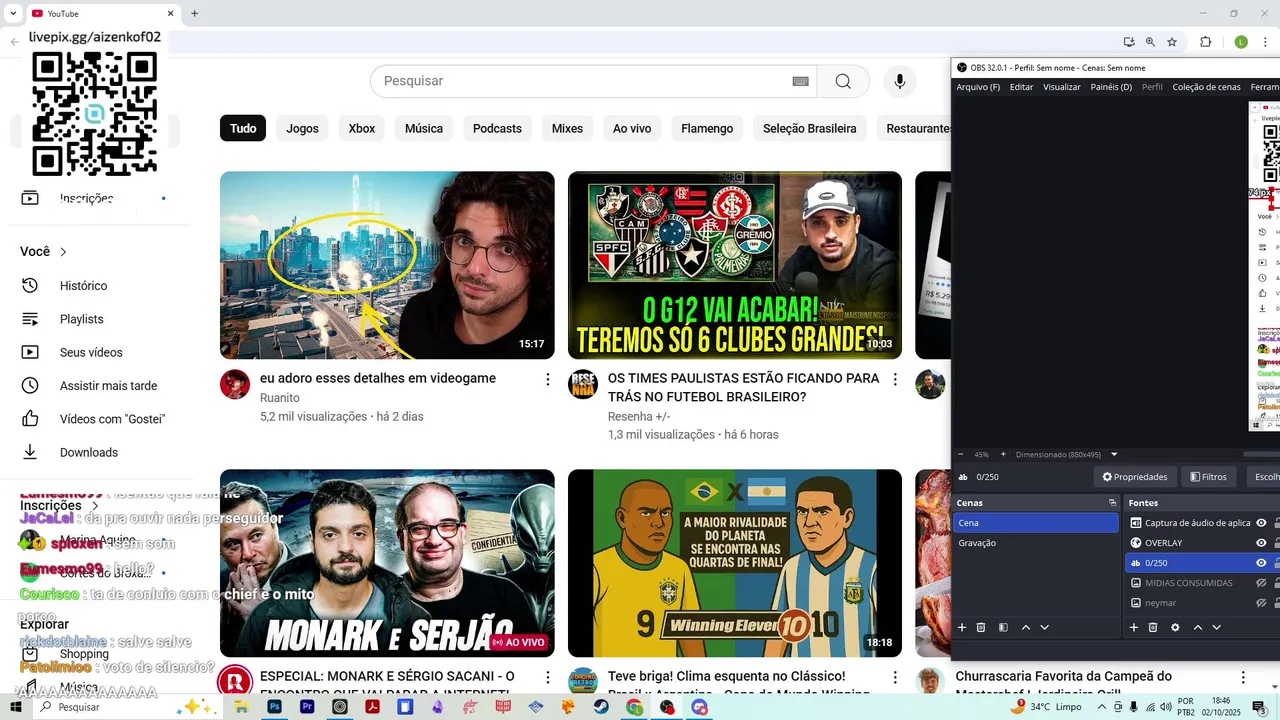
Task: Click the magnifier search button on YouTube
Action: point(843,81)
